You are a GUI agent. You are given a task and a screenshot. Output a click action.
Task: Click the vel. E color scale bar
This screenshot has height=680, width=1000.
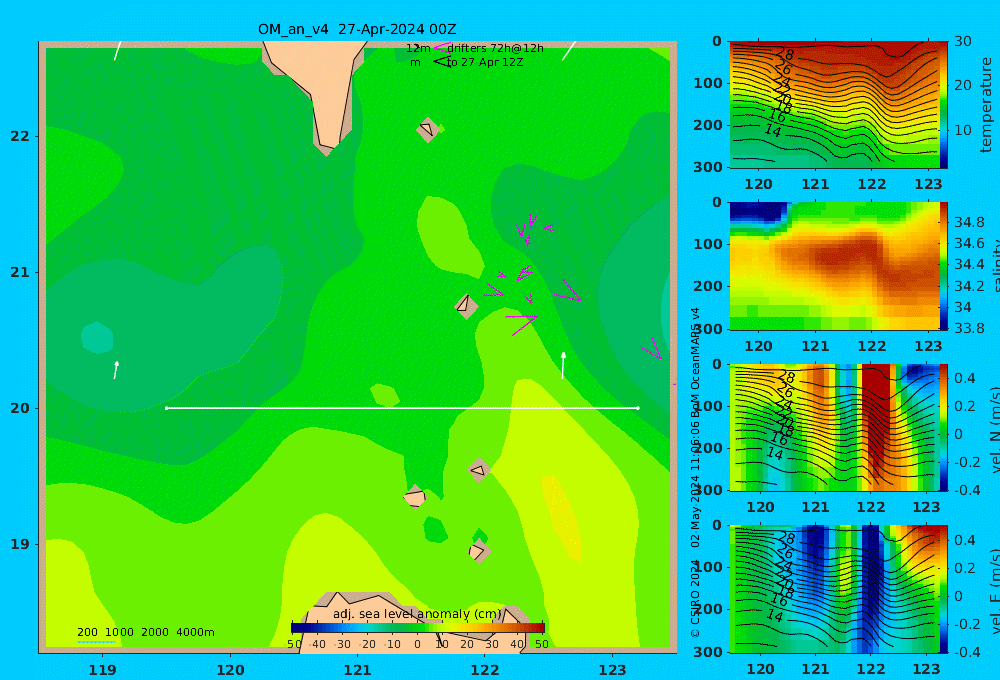(943, 589)
